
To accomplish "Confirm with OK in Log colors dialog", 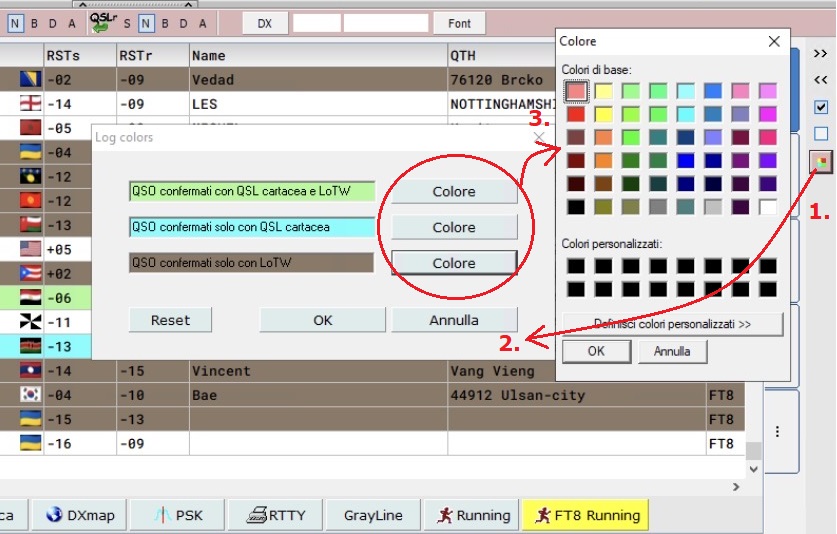I will (322, 320).
